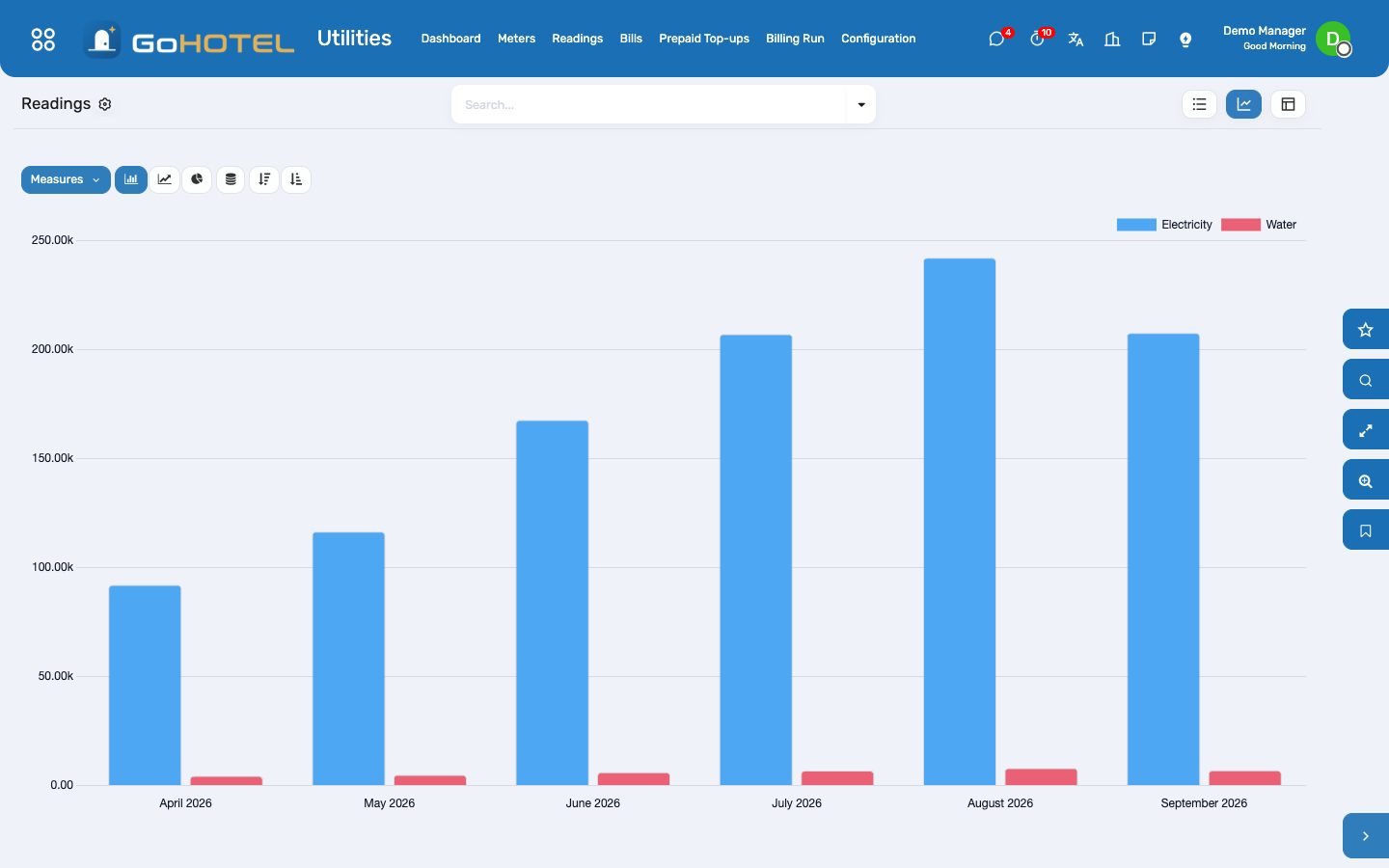Open the activities clock icon with badge 10
This screenshot has height=868, width=1389.
[1038, 40]
